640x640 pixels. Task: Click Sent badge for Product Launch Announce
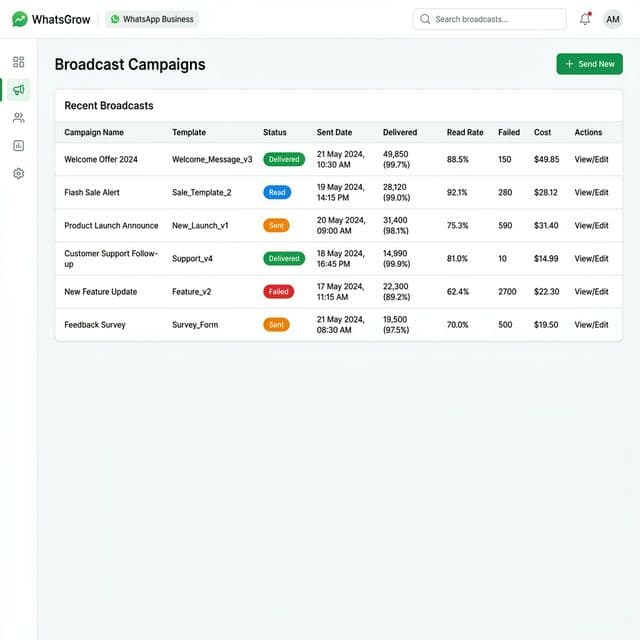tap(276, 226)
